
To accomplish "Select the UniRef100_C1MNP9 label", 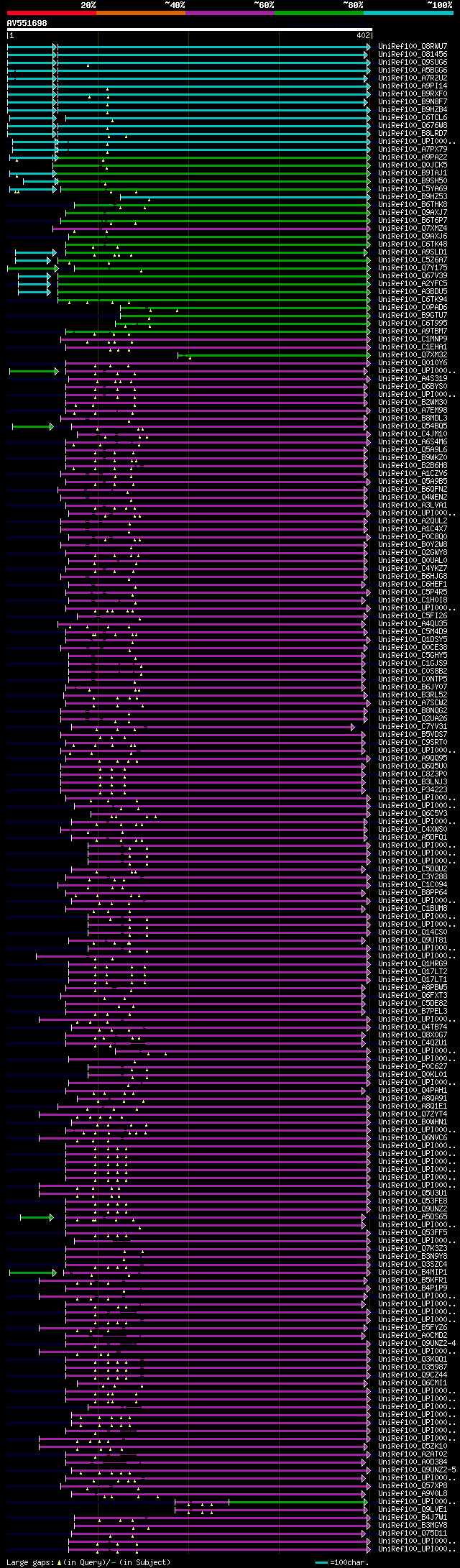I will [413, 339].
